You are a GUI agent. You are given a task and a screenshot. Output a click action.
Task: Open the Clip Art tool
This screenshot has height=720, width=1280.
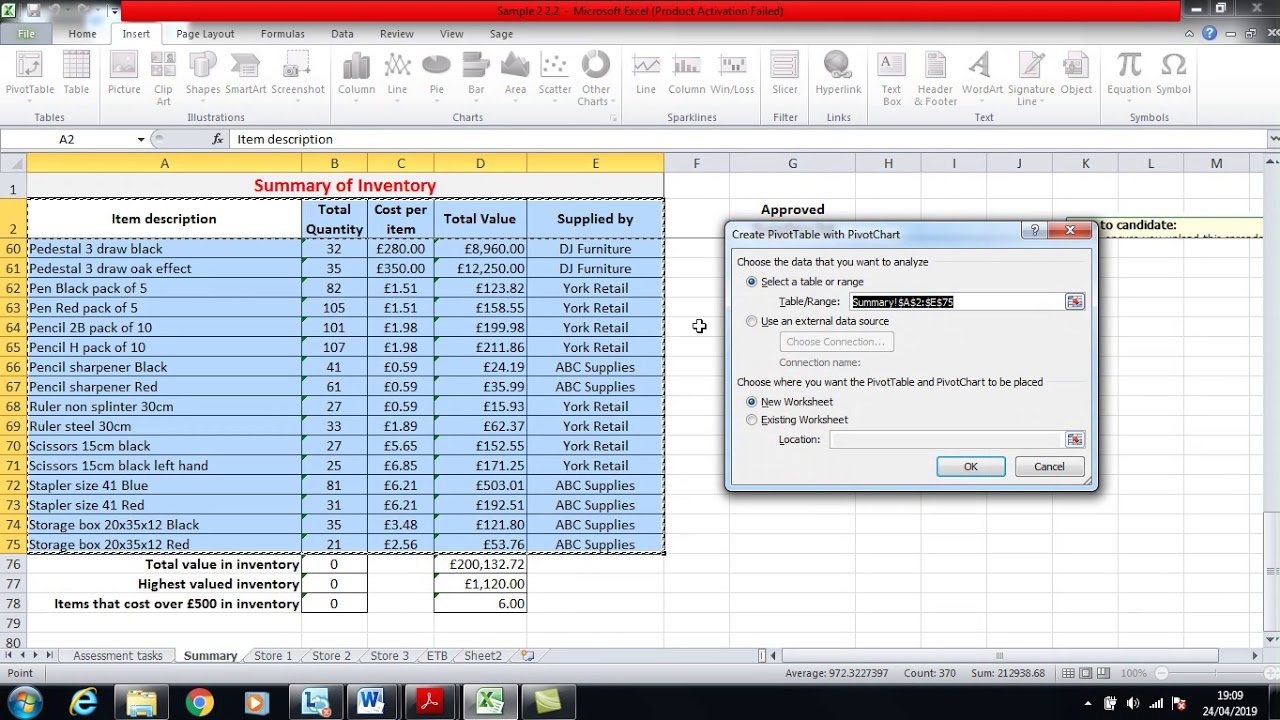coord(163,78)
